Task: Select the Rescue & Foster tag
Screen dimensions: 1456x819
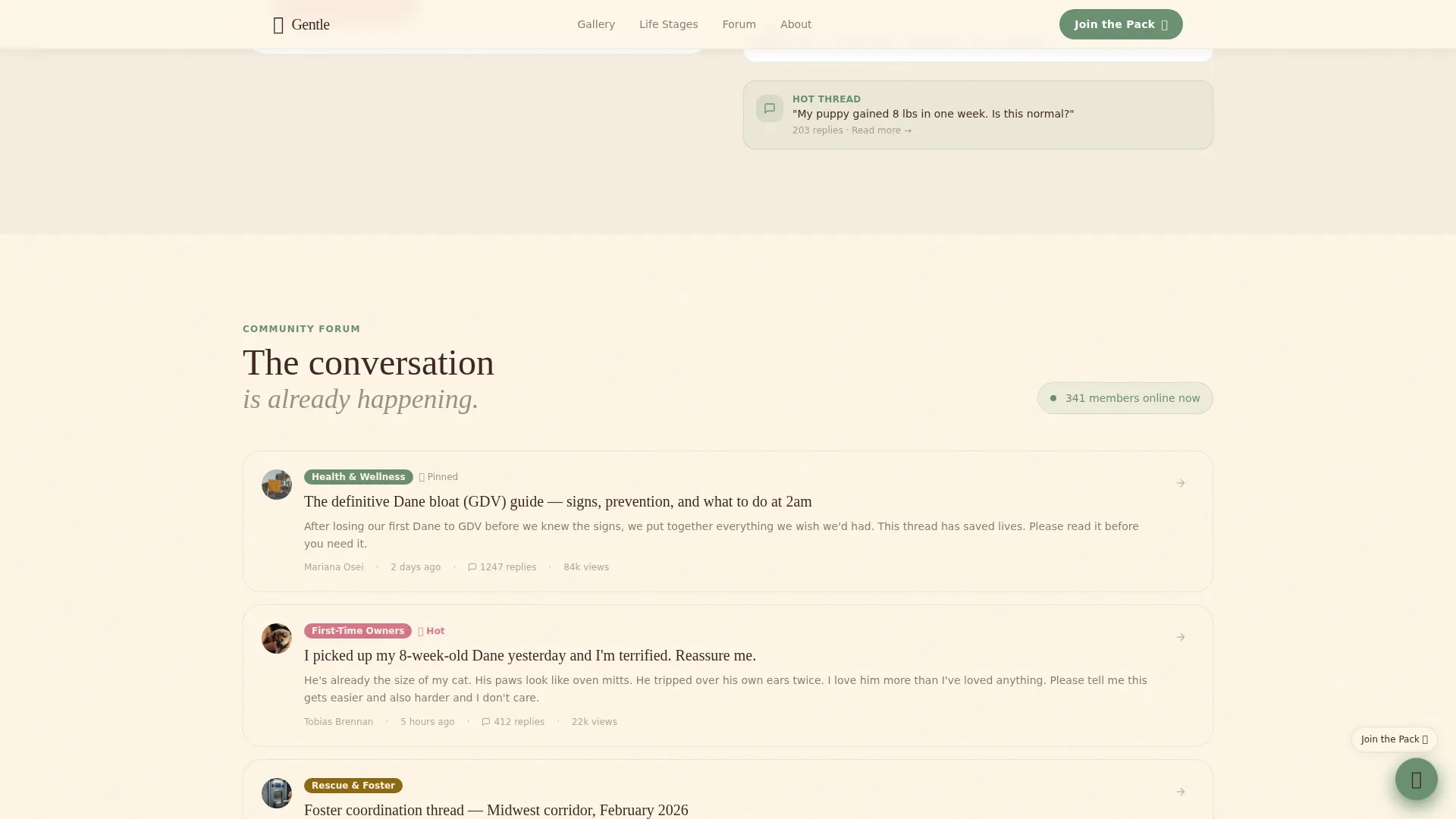Action: (x=353, y=786)
